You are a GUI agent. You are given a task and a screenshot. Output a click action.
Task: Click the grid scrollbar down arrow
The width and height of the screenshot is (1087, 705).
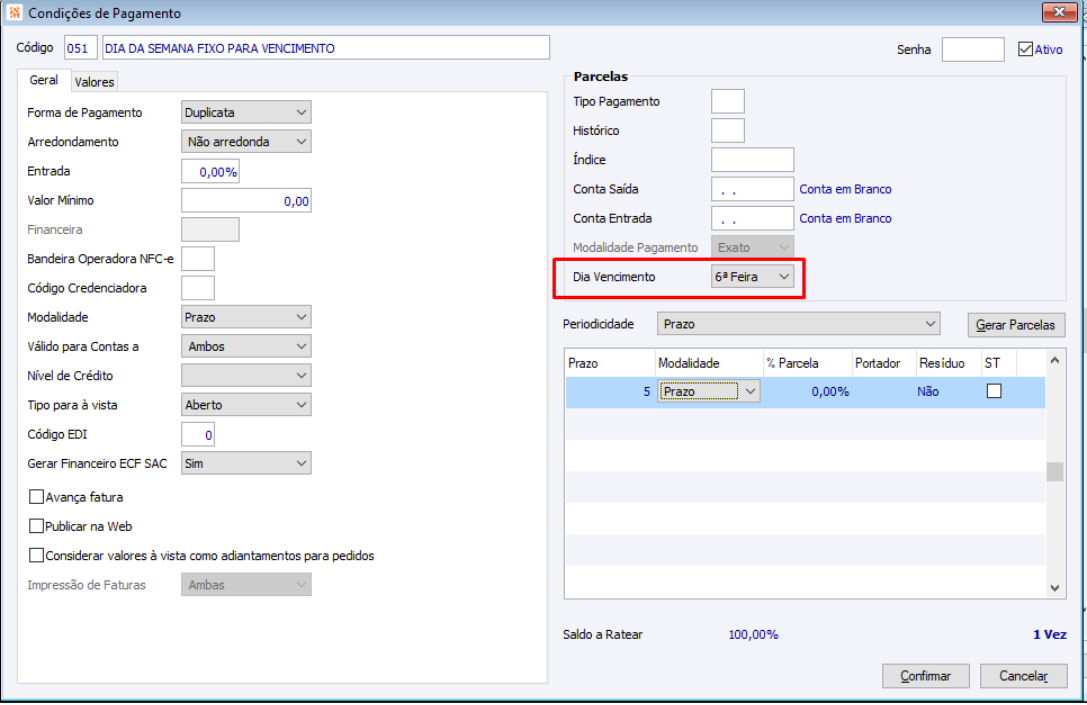coord(1054,588)
